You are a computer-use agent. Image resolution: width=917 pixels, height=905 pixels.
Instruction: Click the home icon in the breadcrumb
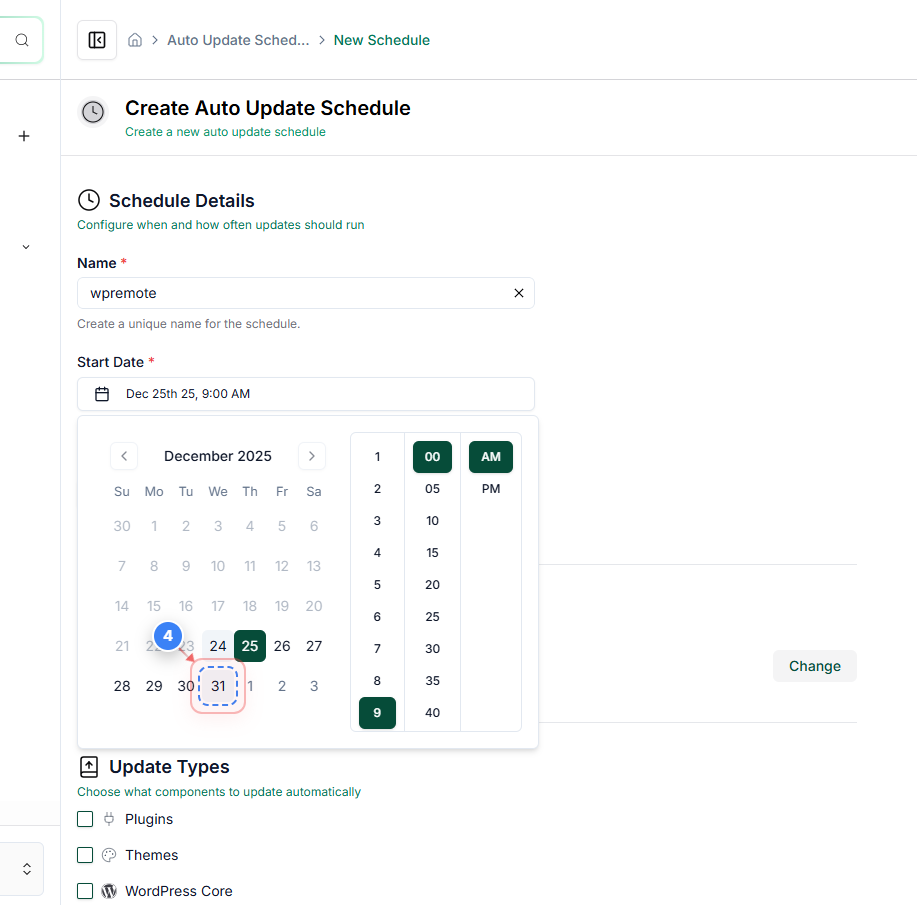pyautogui.click(x=135, y=39)
